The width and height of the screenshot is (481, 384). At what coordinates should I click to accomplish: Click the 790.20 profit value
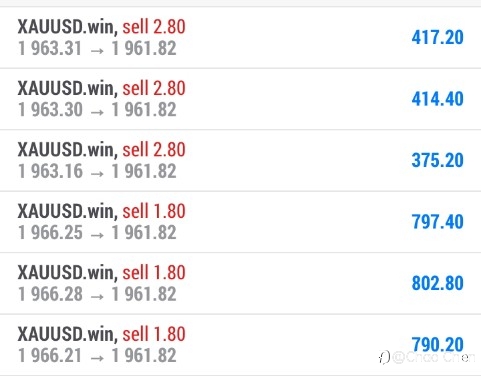pyautogui.click(x=437, y=344)
